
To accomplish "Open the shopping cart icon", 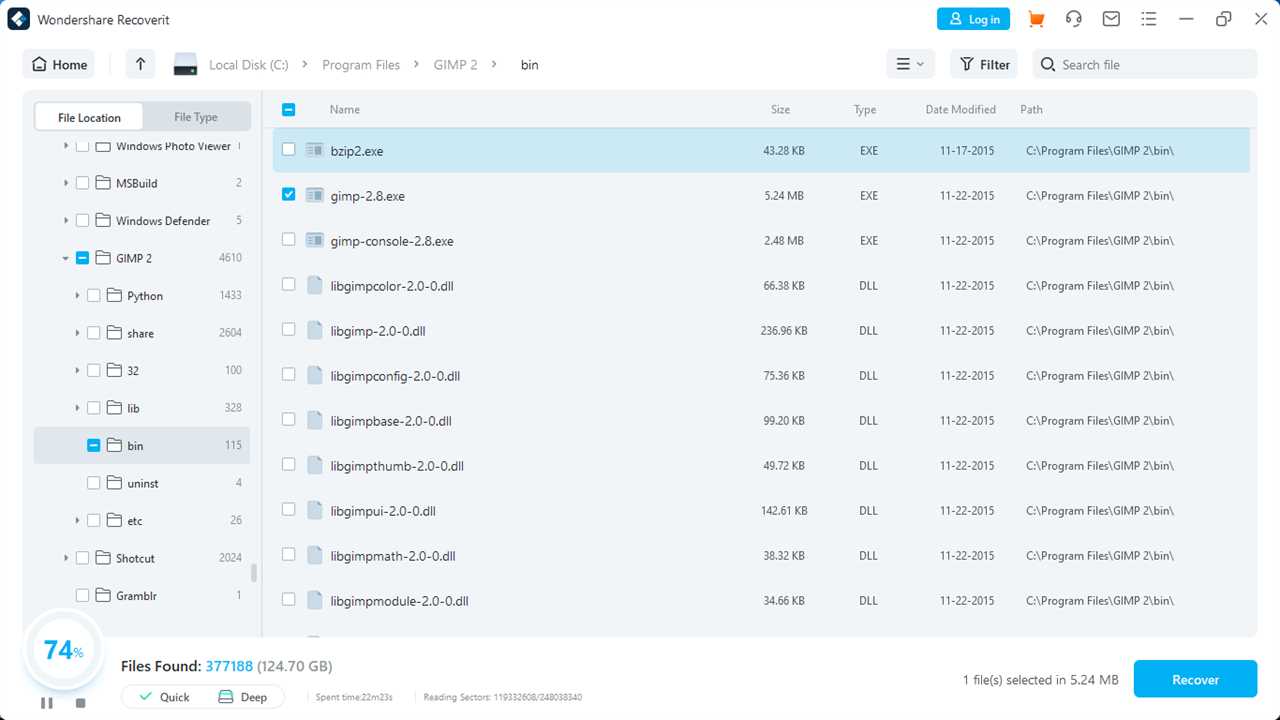I will coord(1036,19).
